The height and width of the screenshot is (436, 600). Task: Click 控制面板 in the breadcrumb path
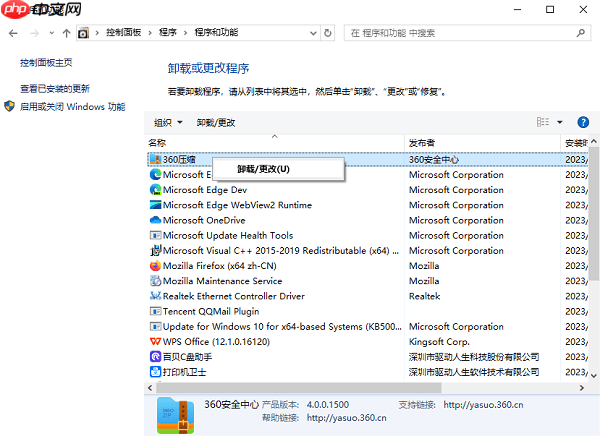124,33
